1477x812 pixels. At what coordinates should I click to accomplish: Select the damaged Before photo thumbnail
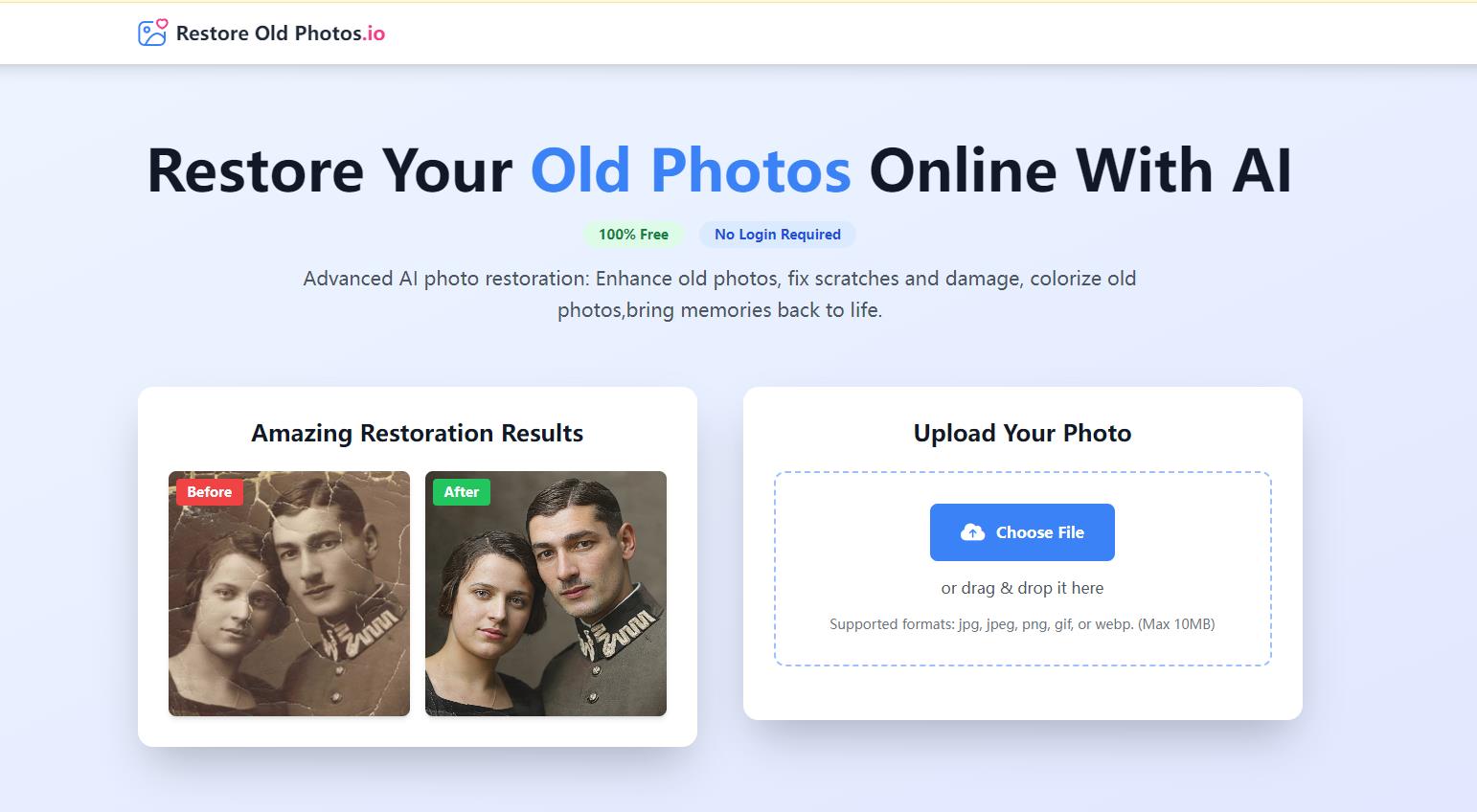289,613
